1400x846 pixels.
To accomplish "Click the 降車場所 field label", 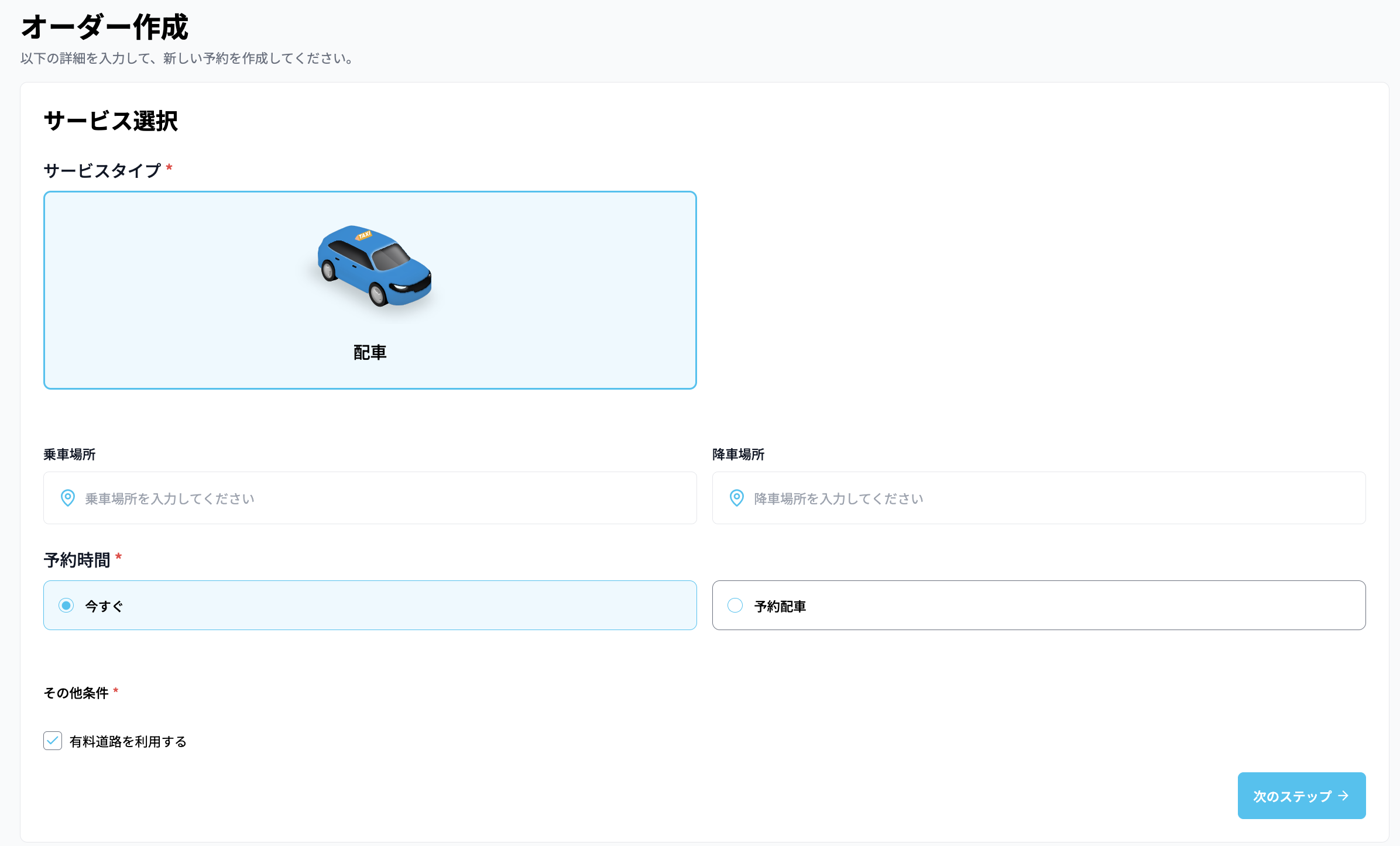I will pyautogui.click(x=739, y=455).
